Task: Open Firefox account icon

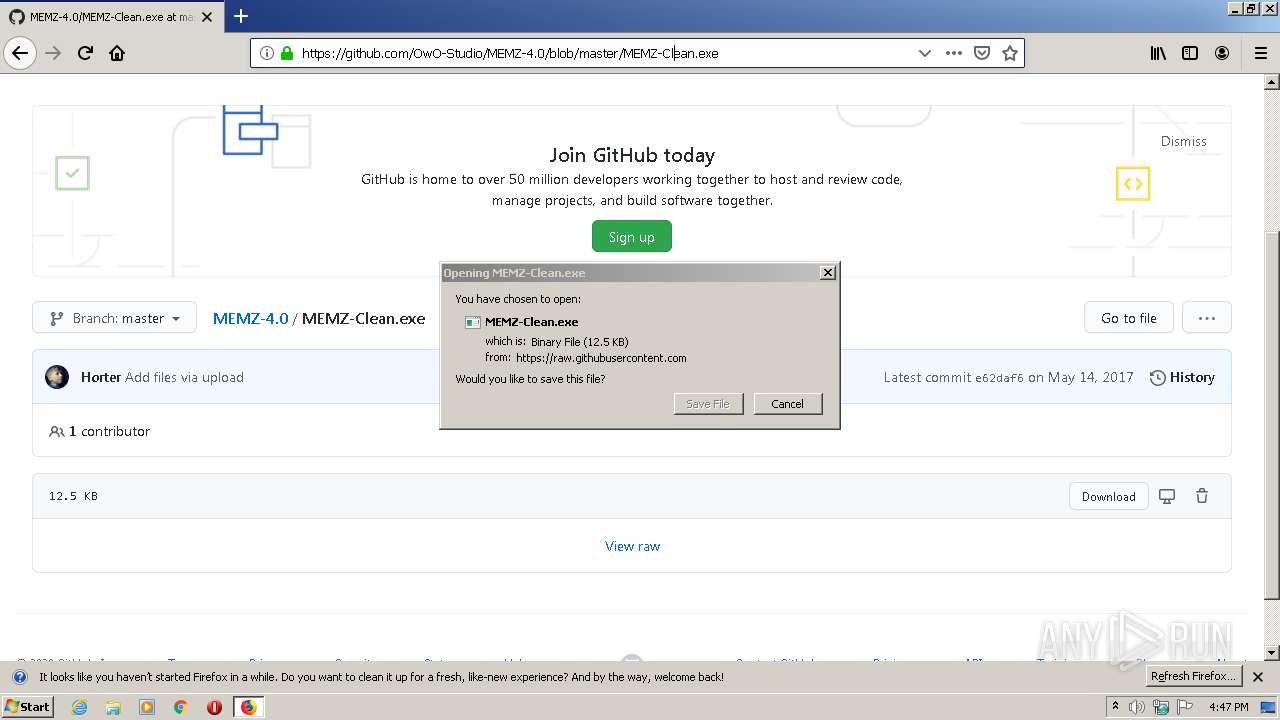Action: pyautogui.click(x=1222, y=53)
